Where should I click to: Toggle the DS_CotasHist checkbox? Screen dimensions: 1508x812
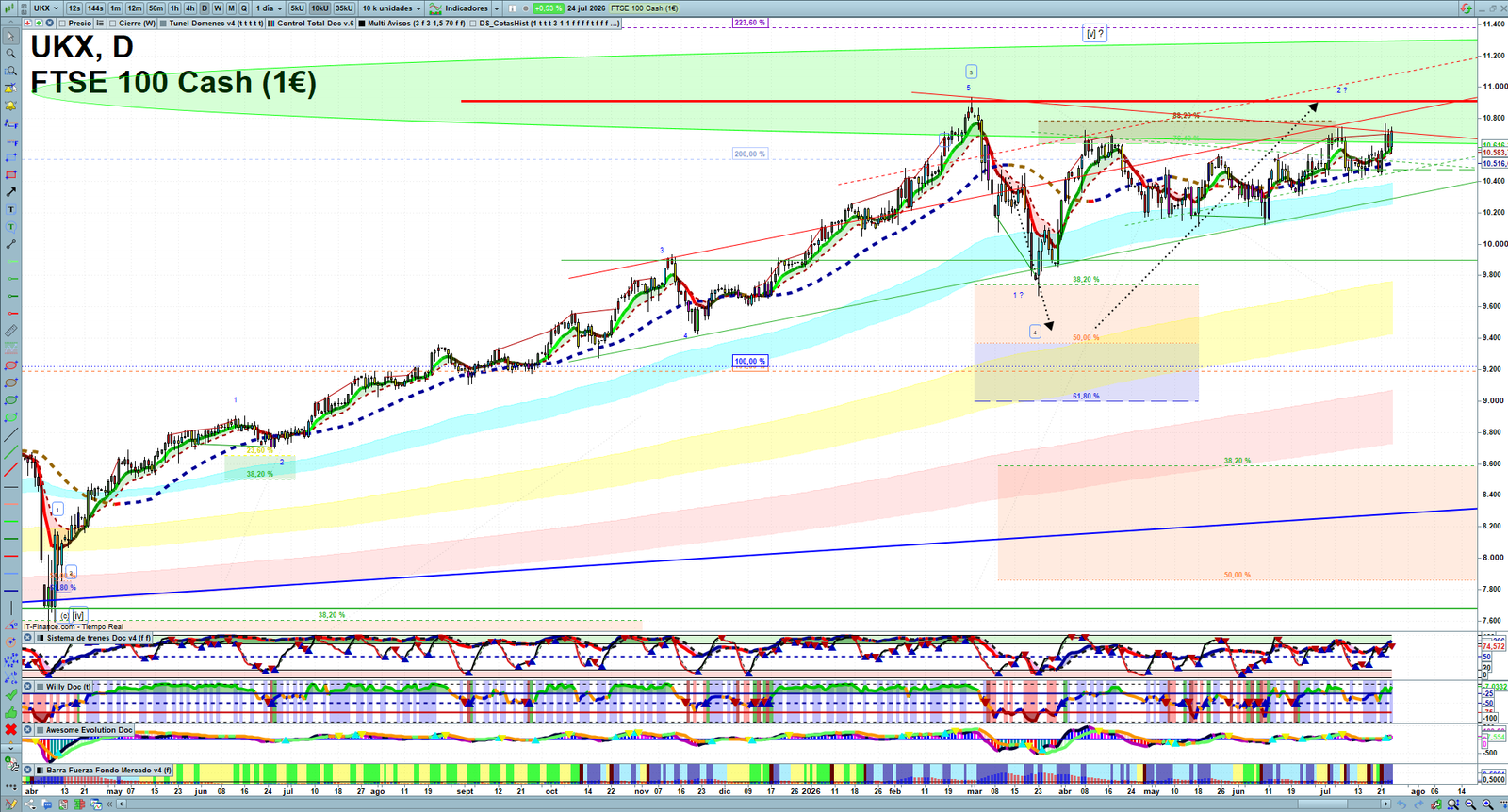(x=473, y=23)
